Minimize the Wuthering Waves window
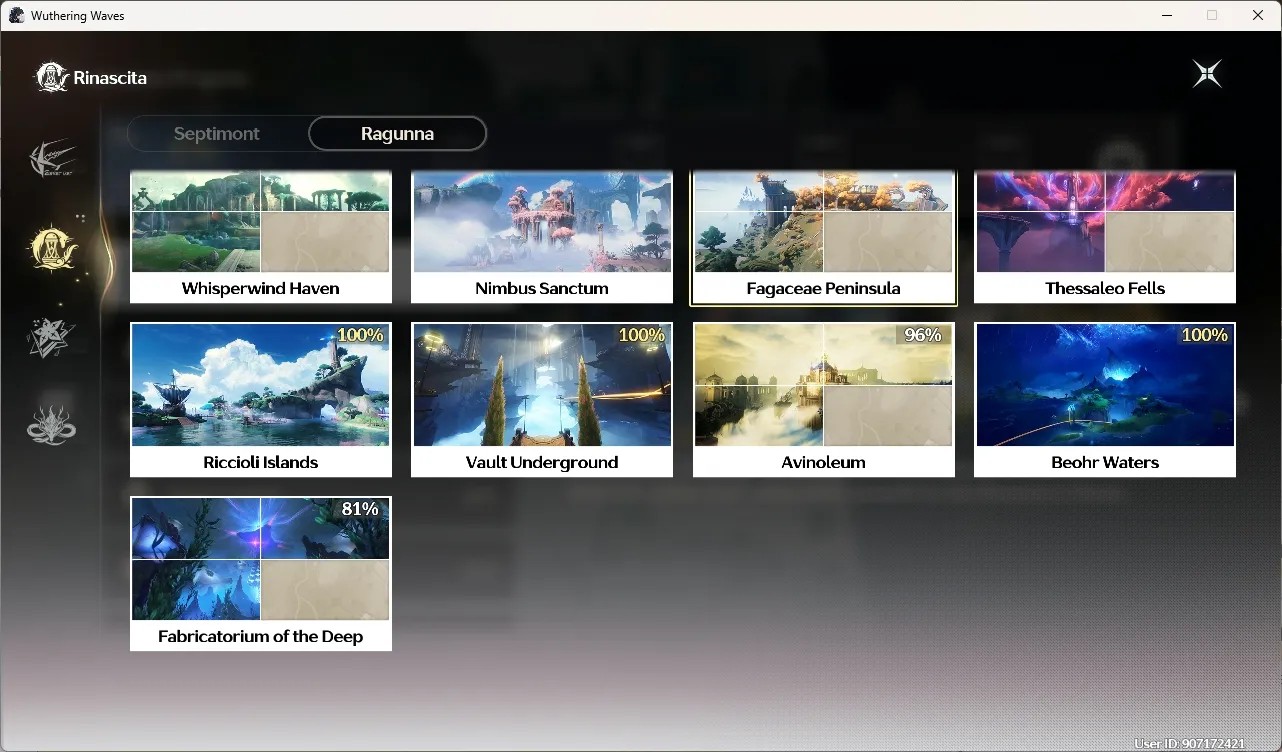This screenshot has width=1282, height=752. (x=1167, y=15)
